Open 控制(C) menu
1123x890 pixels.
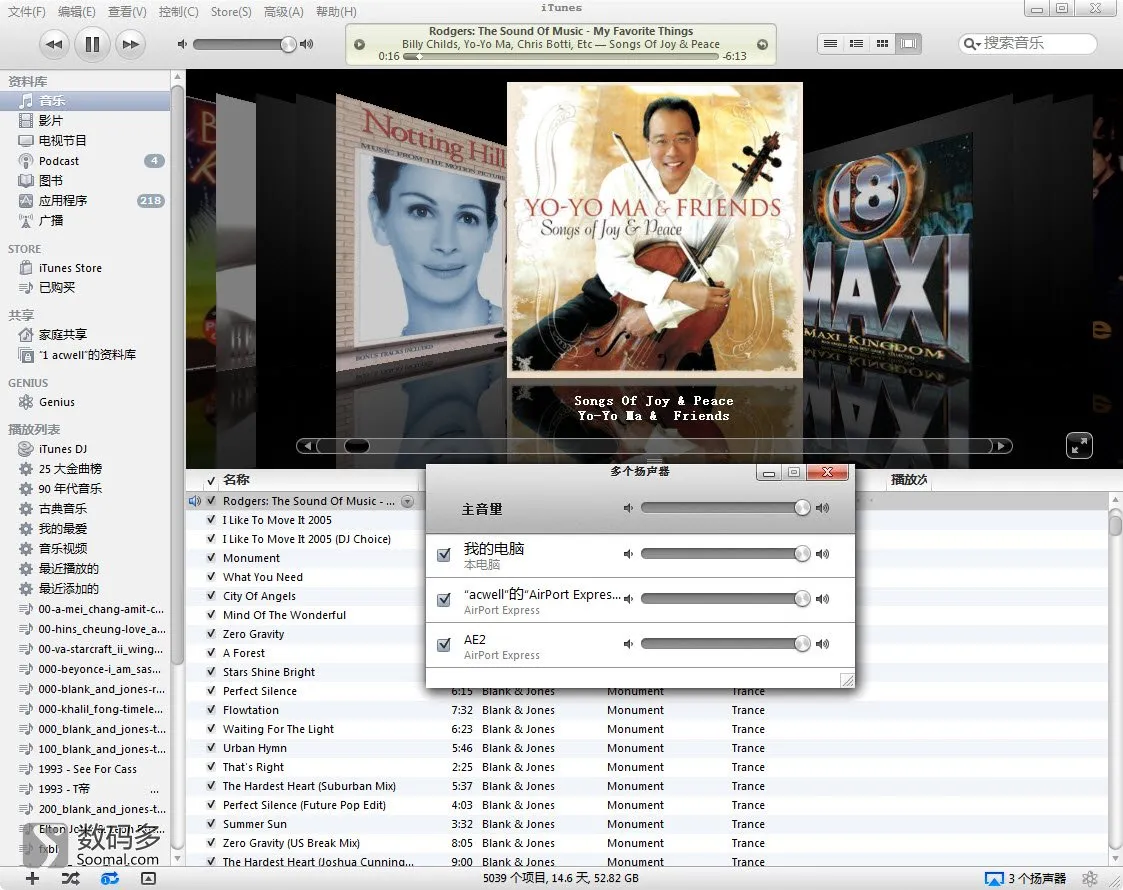click(178, 11)
